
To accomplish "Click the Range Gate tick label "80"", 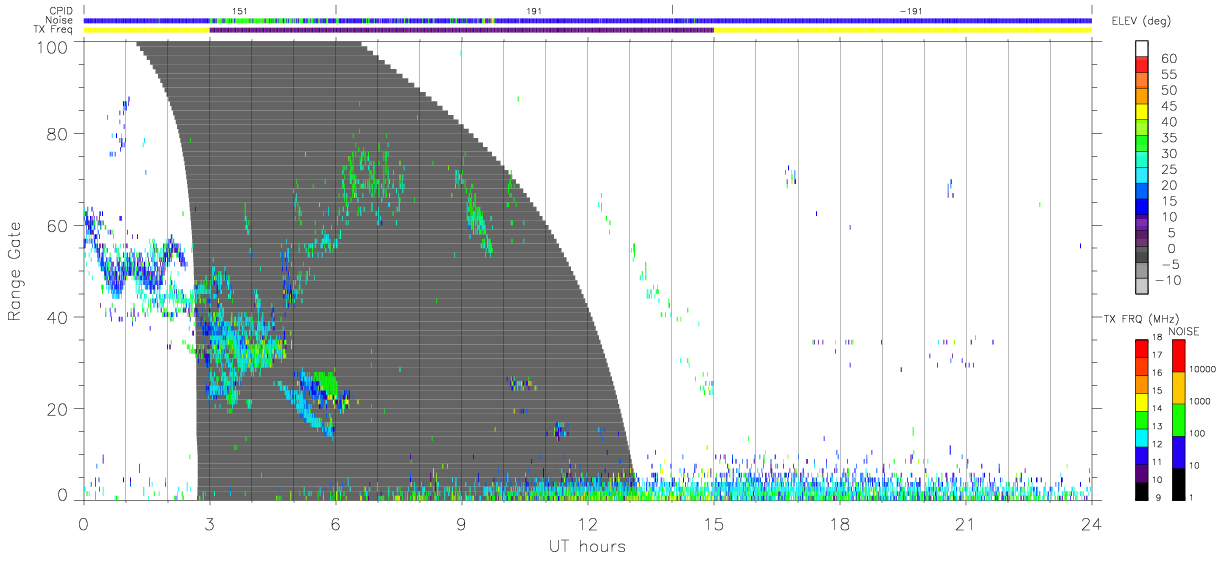I will 59,134.
